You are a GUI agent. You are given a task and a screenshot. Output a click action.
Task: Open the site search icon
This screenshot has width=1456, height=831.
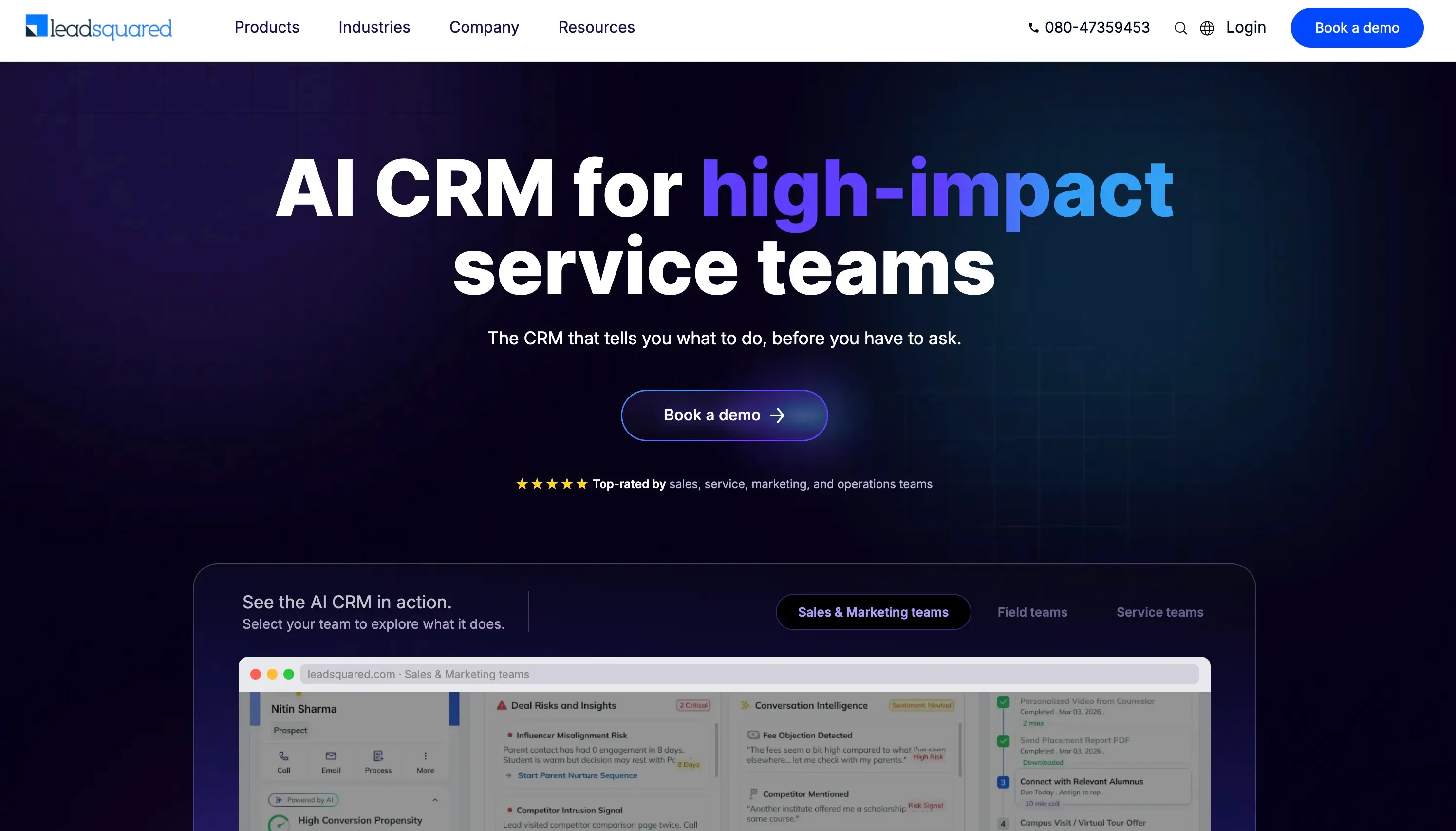coord(1180,28)
